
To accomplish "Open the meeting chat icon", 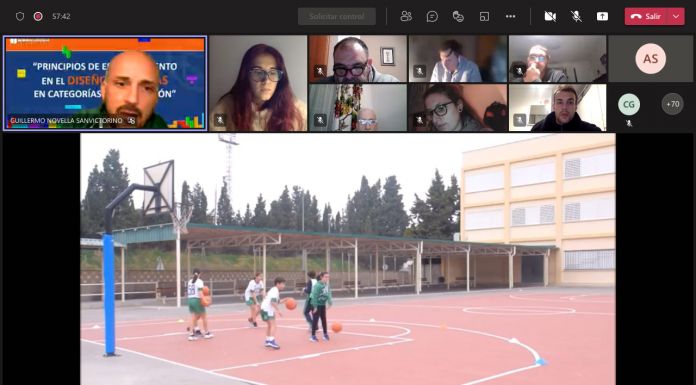I will pyautogui.click(x=432, y=16).
